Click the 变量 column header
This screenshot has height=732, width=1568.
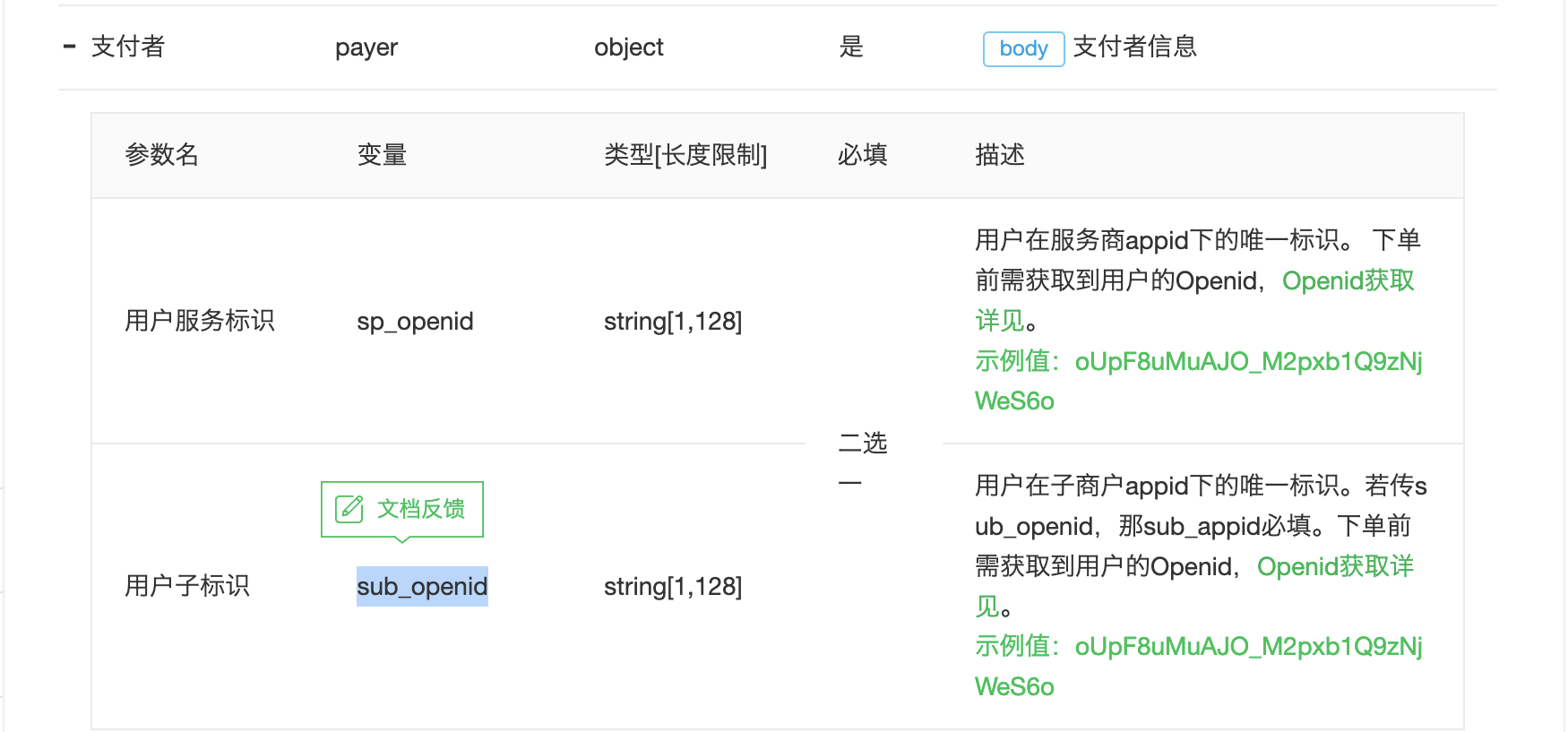pyautogui.click(x=382, y=155)
